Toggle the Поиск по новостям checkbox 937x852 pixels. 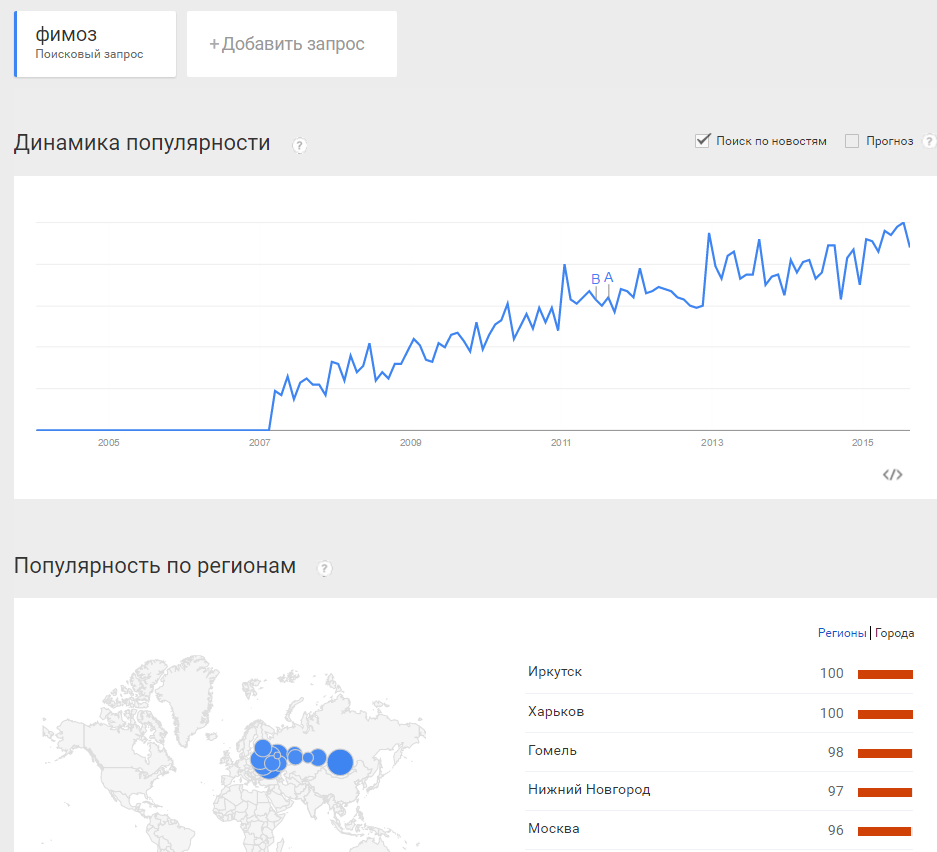(x=703, y=141)
